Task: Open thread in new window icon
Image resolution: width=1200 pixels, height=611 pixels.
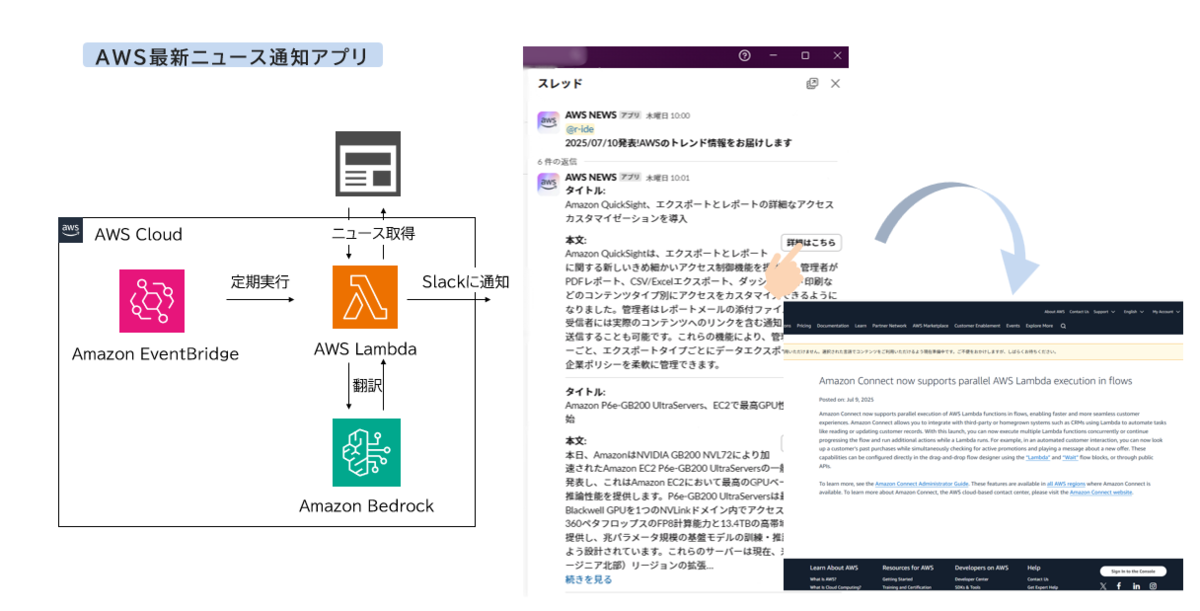Action: click(x=812, y=84)
